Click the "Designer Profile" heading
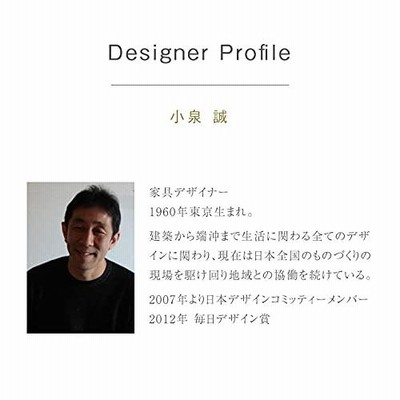The height and width of the screenshot is (400, 400). pos(200,53)
